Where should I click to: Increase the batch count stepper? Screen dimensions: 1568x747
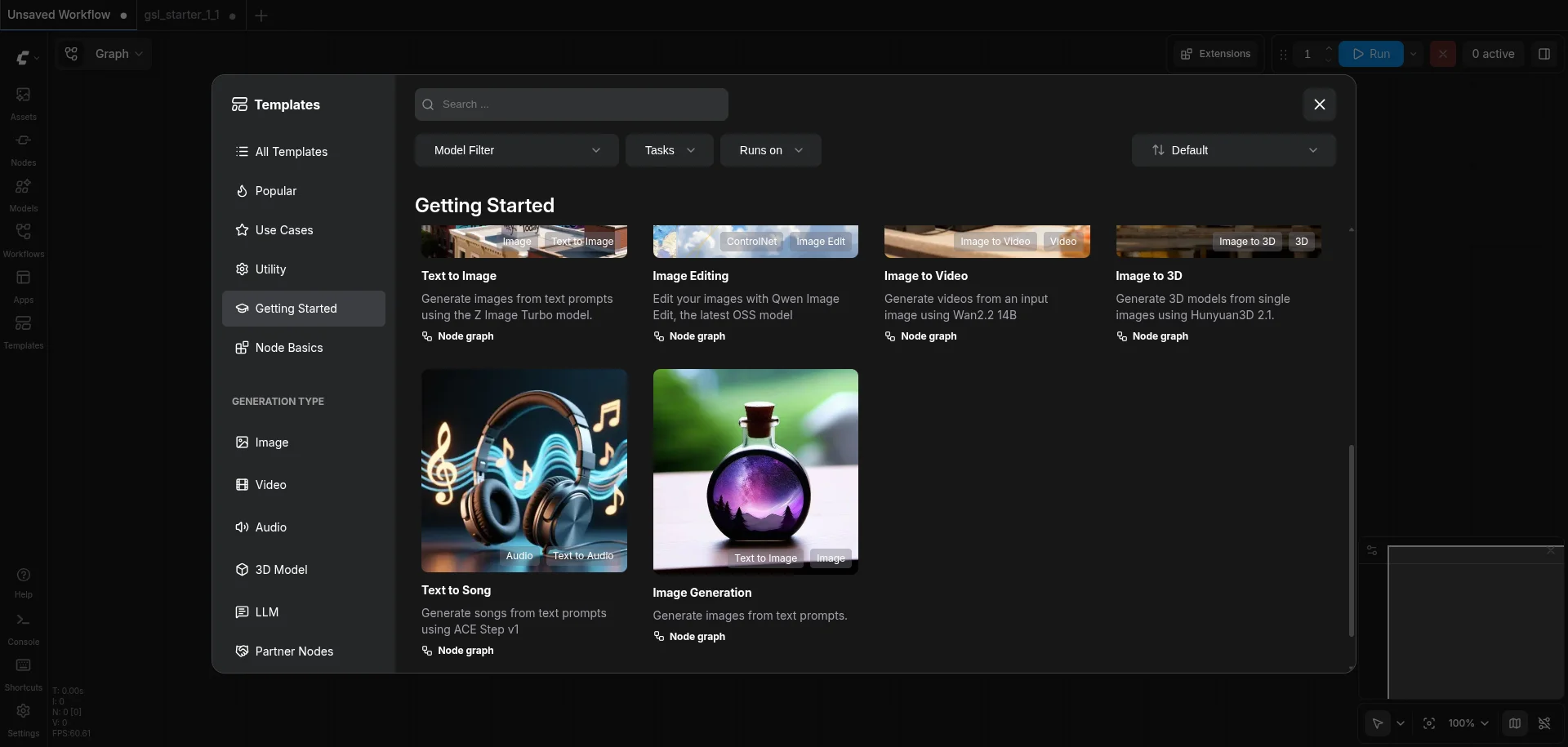coord(1328,48)
